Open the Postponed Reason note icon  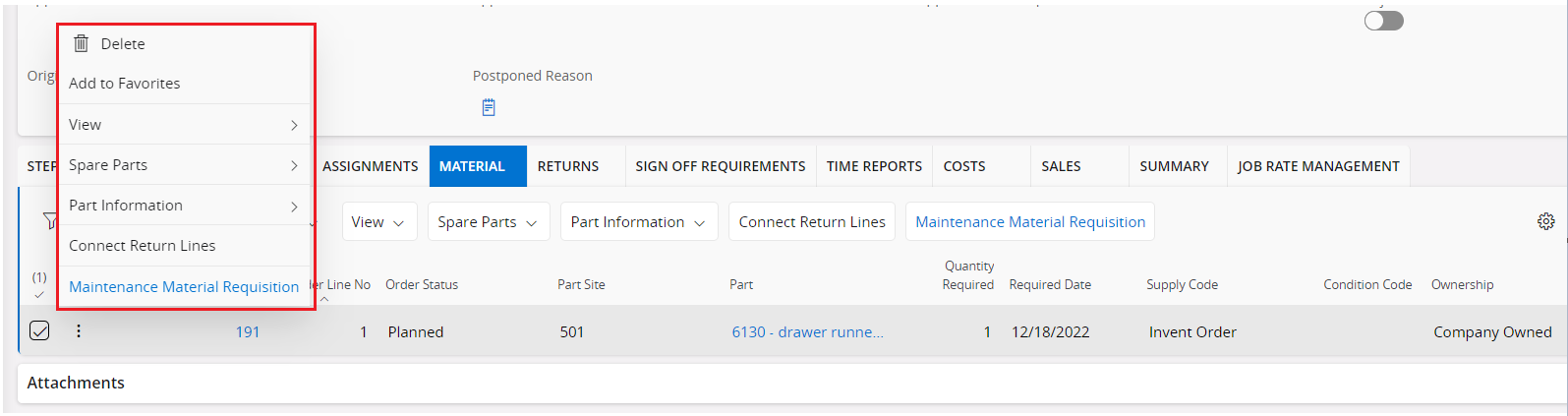tap(489, 107)
